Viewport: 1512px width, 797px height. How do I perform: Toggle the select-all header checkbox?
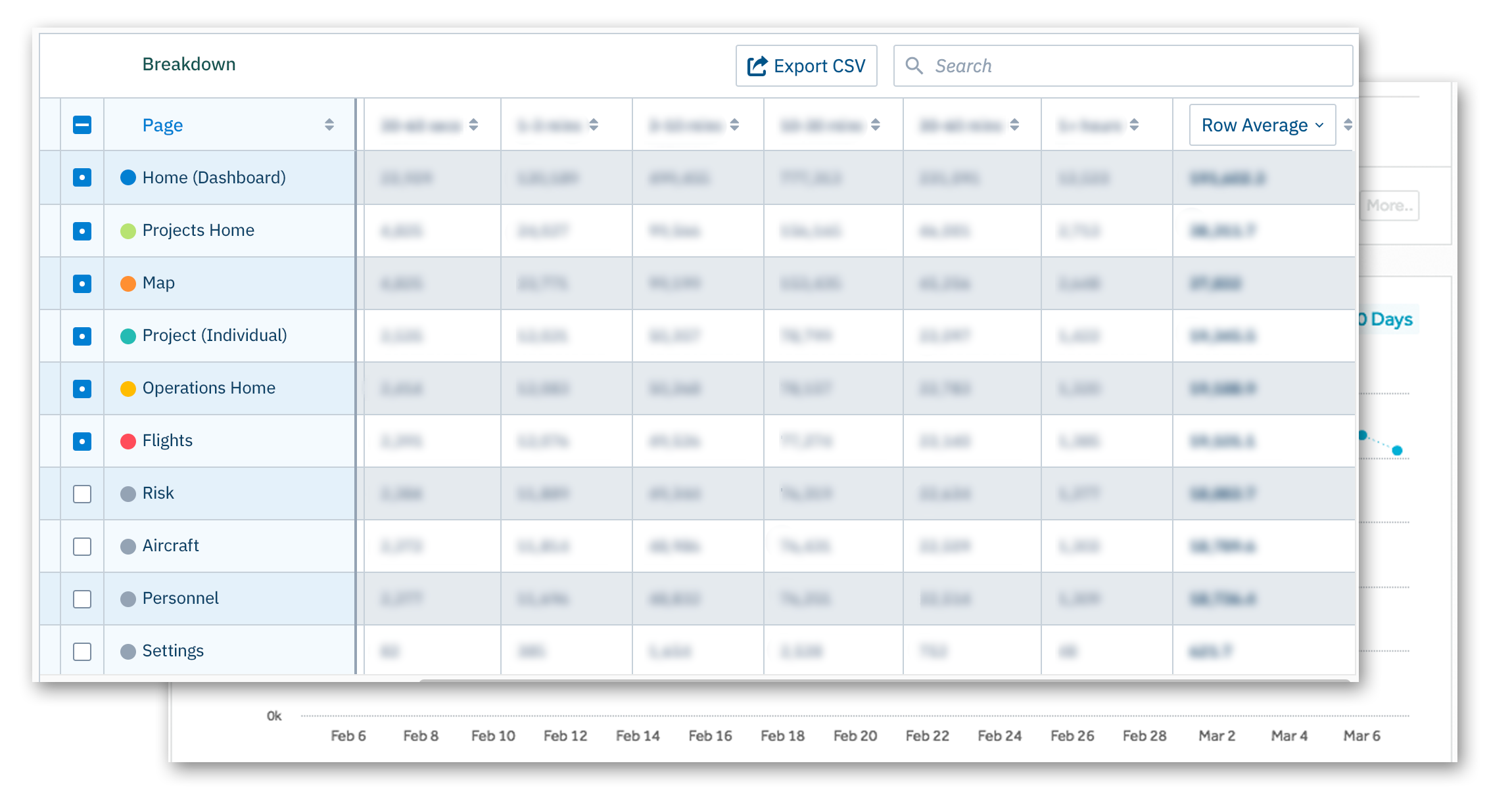tap(82, 125)
